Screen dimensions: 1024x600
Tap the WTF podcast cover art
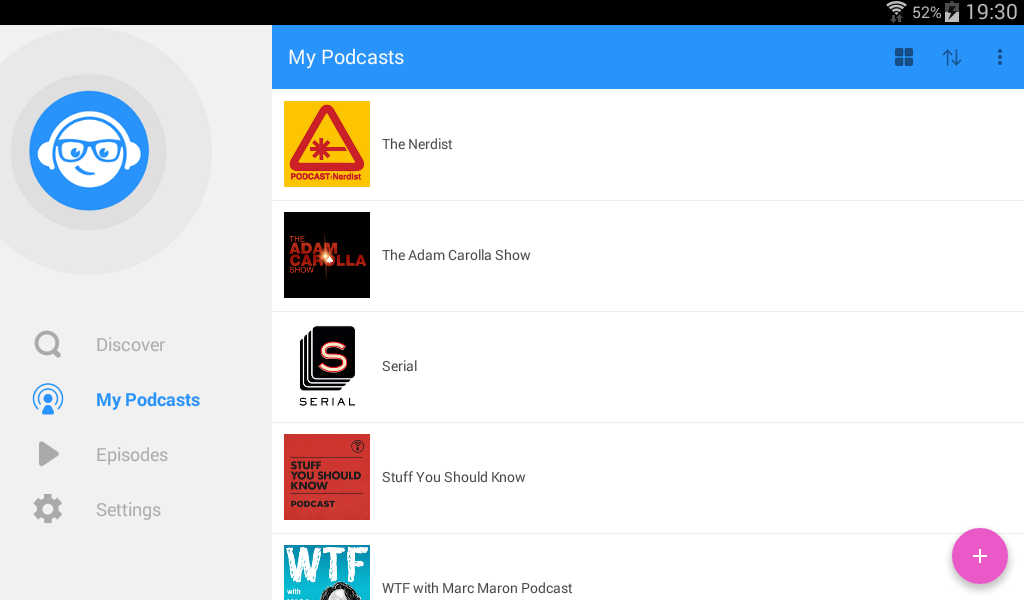pyautogui.click(x=327, y=573)
